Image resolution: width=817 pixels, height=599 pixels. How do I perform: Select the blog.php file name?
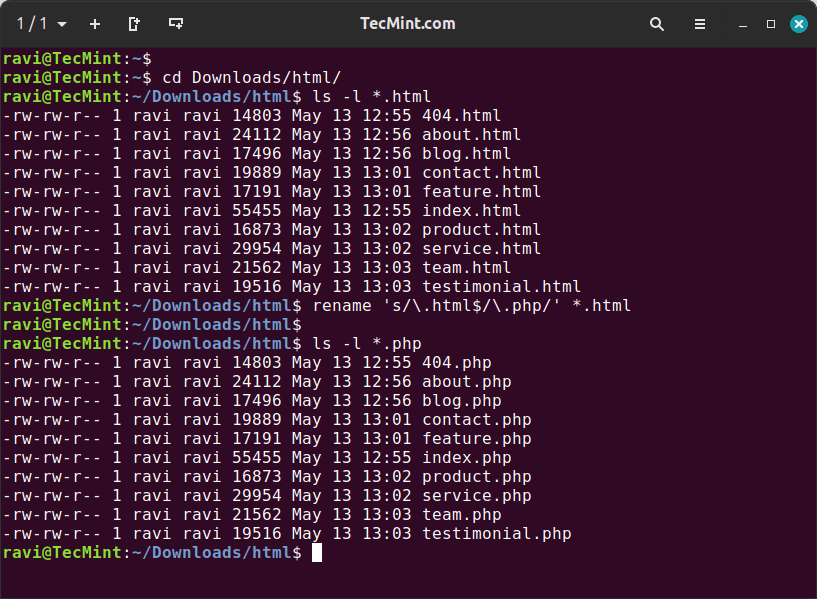pyautogui.click(x=462, y=401)
